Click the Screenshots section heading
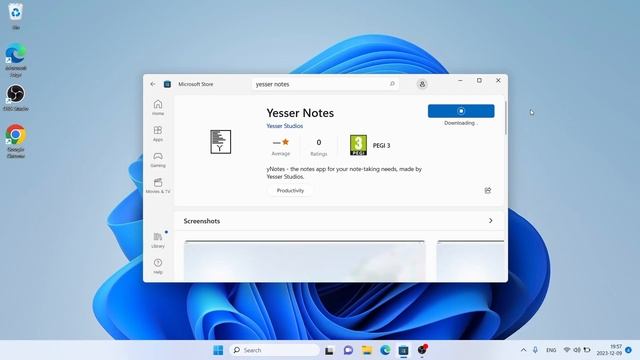Viewport: 640px width, 360px height. pyautogui.click(x=202, y=221)
